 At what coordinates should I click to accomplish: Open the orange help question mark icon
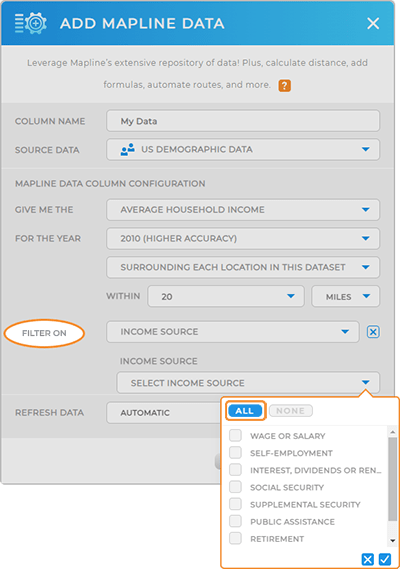(x=285, y=86)
